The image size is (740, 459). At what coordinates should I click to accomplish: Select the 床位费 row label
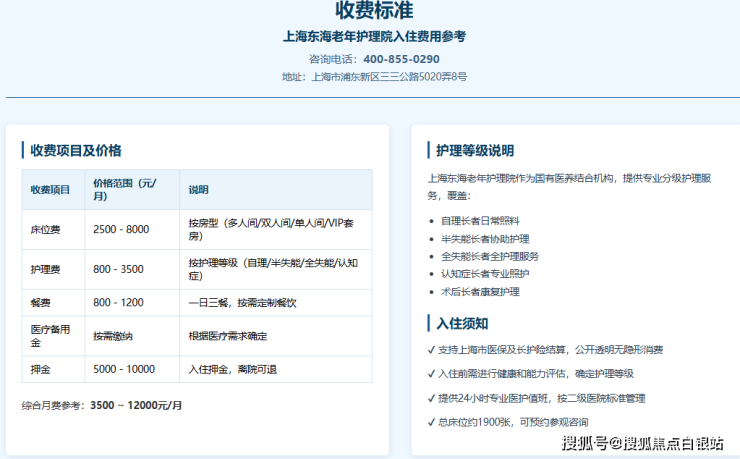click(45, 230)
